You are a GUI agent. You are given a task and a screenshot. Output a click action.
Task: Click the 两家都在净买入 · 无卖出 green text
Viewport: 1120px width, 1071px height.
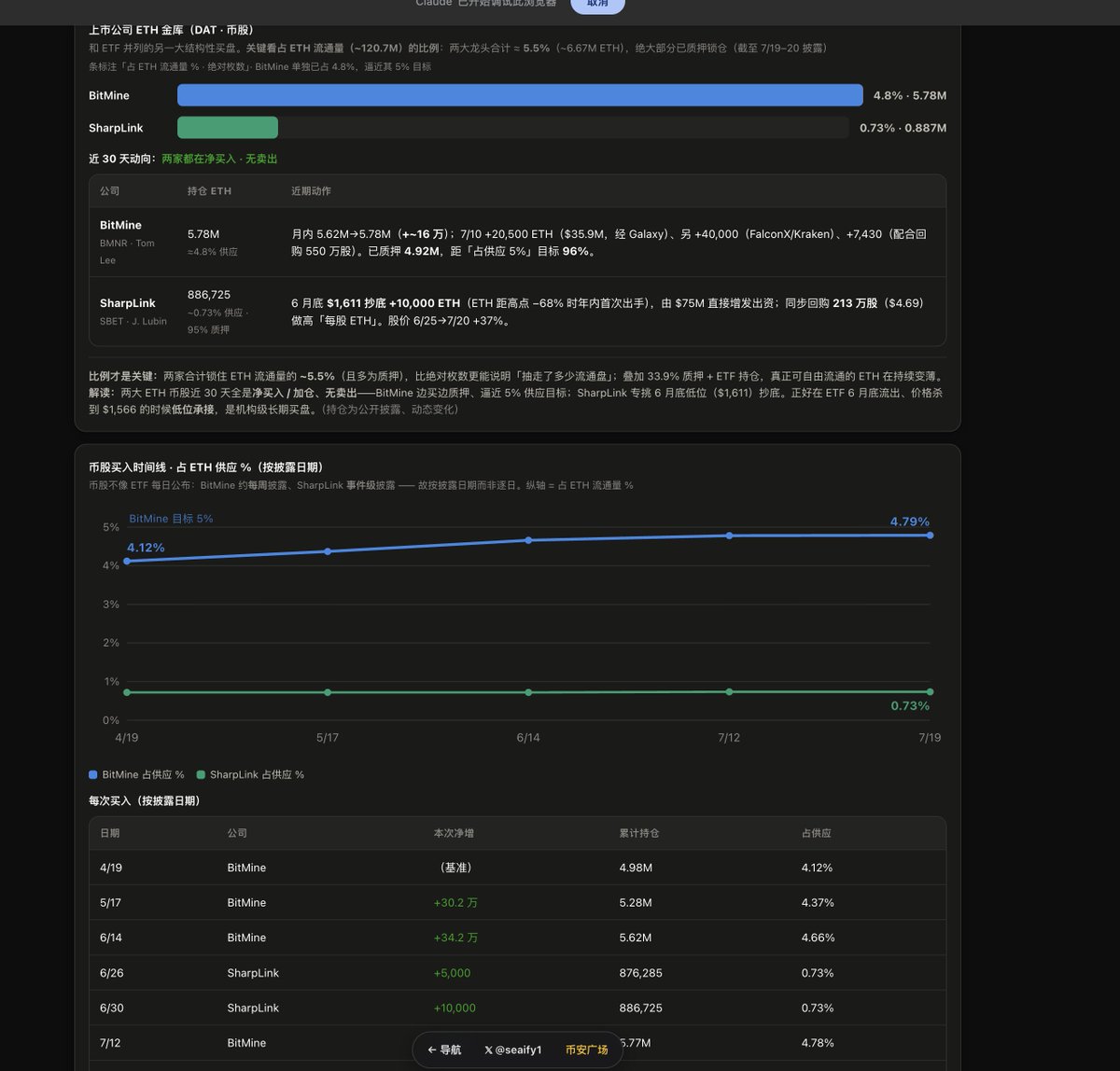pyautogui.click(x=219, y=159)
